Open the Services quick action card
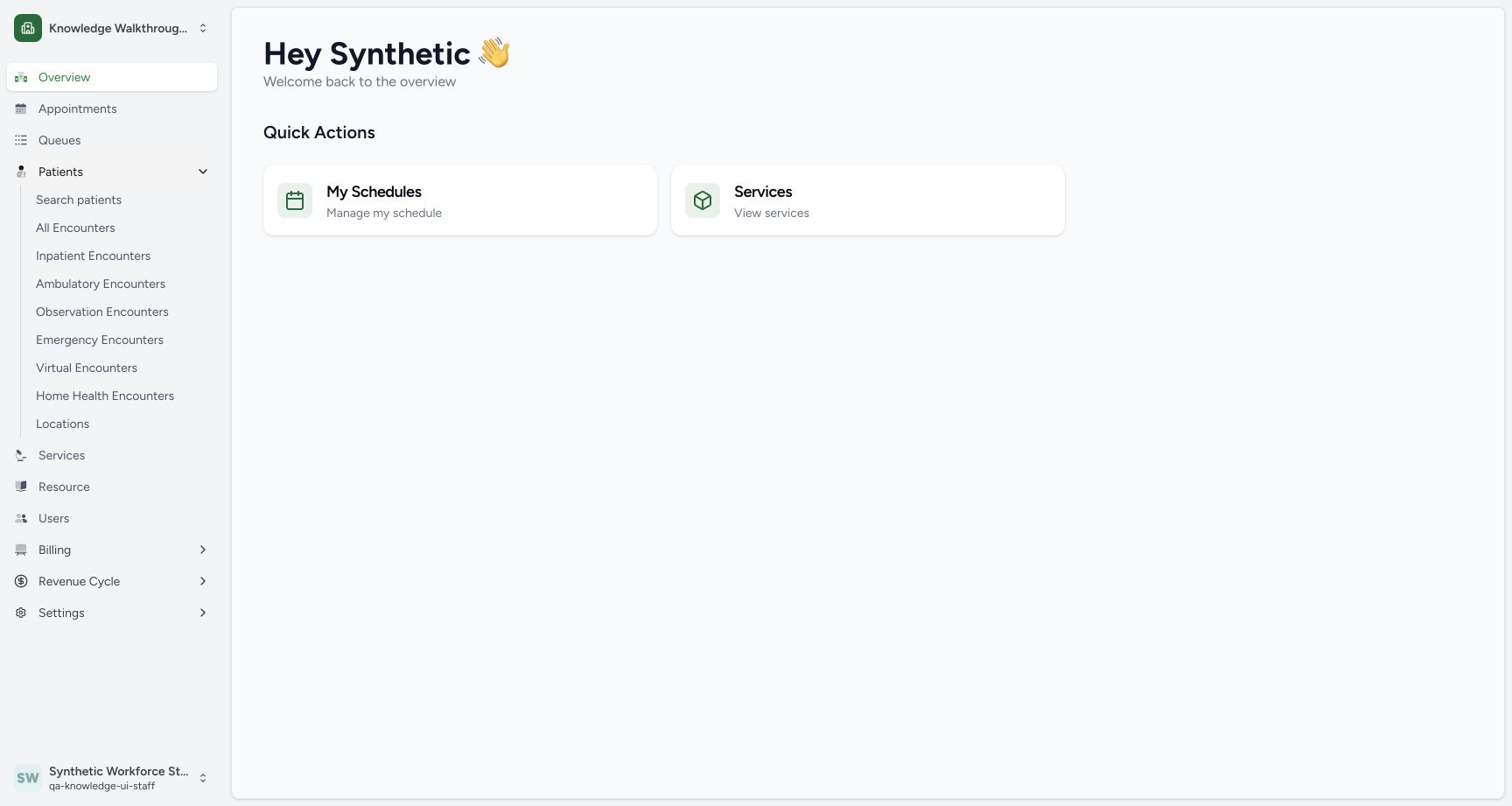 868,200
